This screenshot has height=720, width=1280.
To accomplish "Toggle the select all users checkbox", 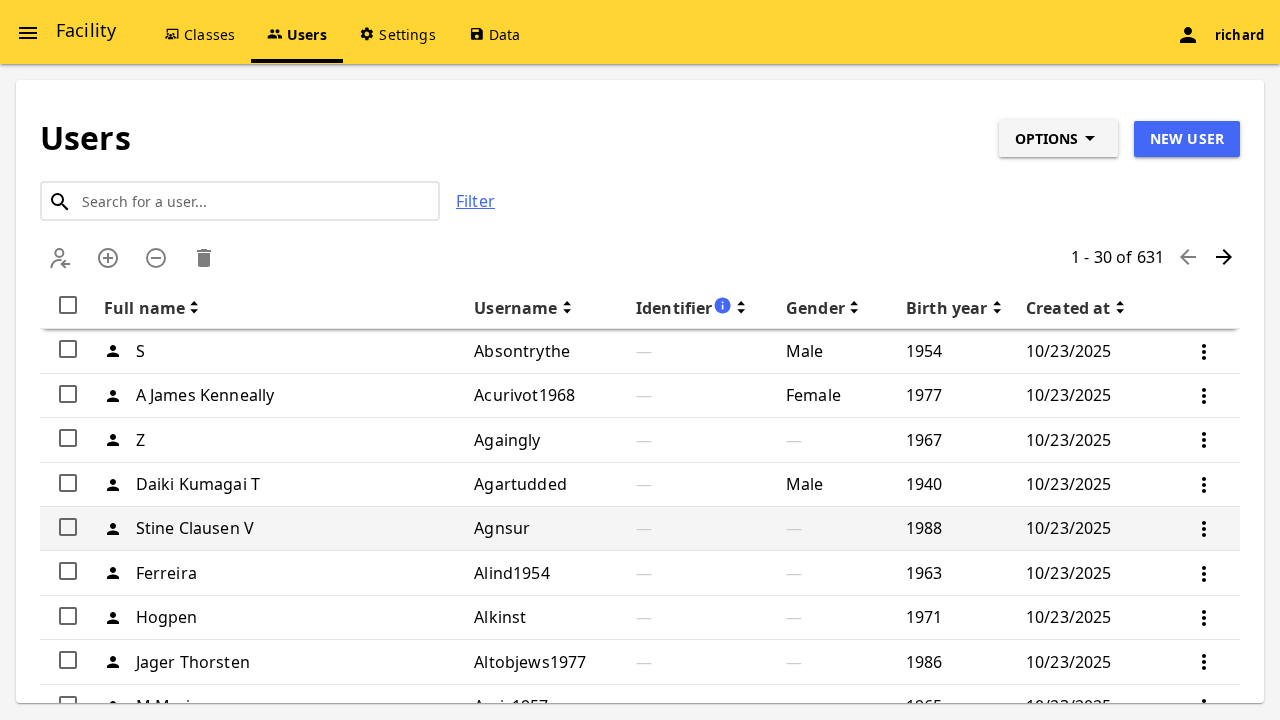I will 68,305.
